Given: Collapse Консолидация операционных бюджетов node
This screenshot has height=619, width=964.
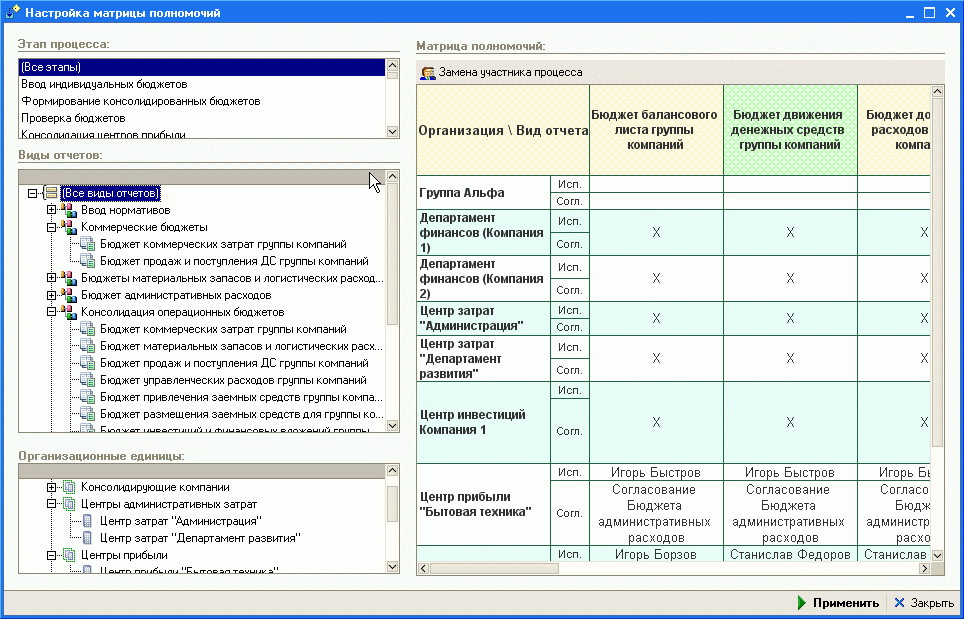Looking at the screenshot, I should pos(52,312).
